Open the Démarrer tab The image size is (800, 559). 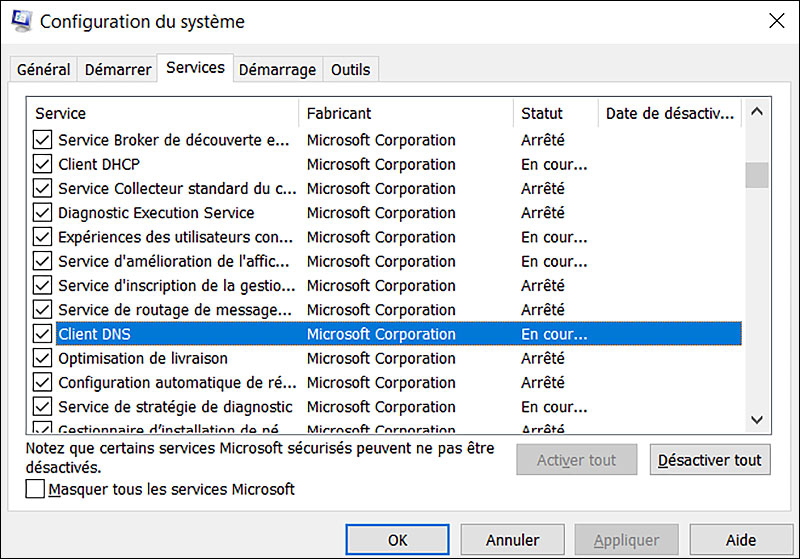coord(118,69)
